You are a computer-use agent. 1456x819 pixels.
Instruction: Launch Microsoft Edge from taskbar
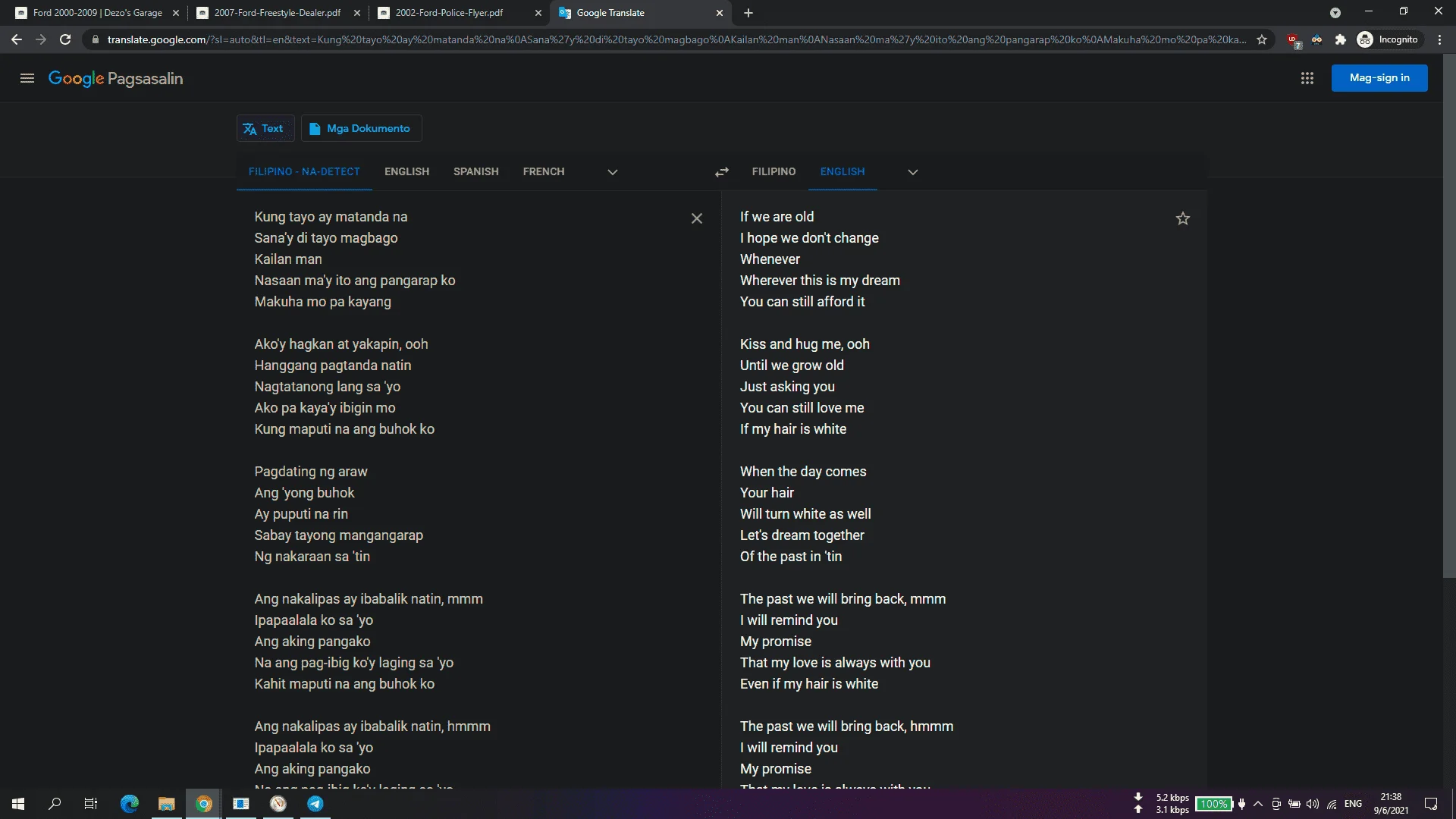pos(130,804)
